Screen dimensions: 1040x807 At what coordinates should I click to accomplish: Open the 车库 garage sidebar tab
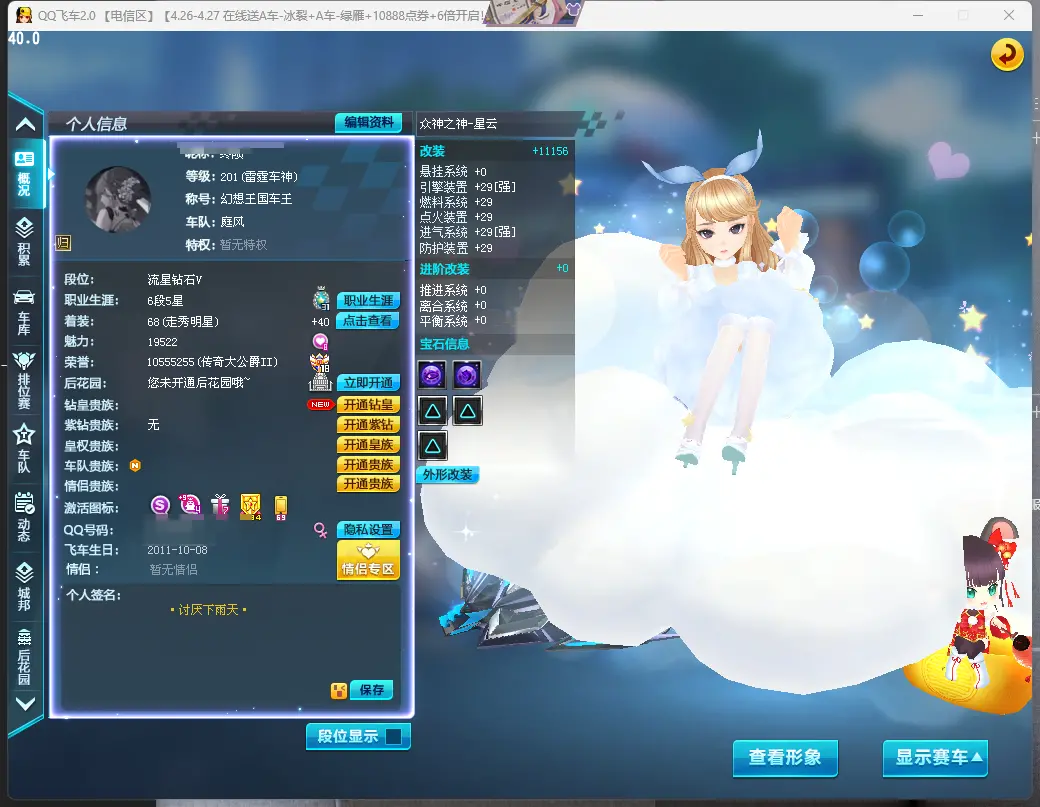coord(25,312)
